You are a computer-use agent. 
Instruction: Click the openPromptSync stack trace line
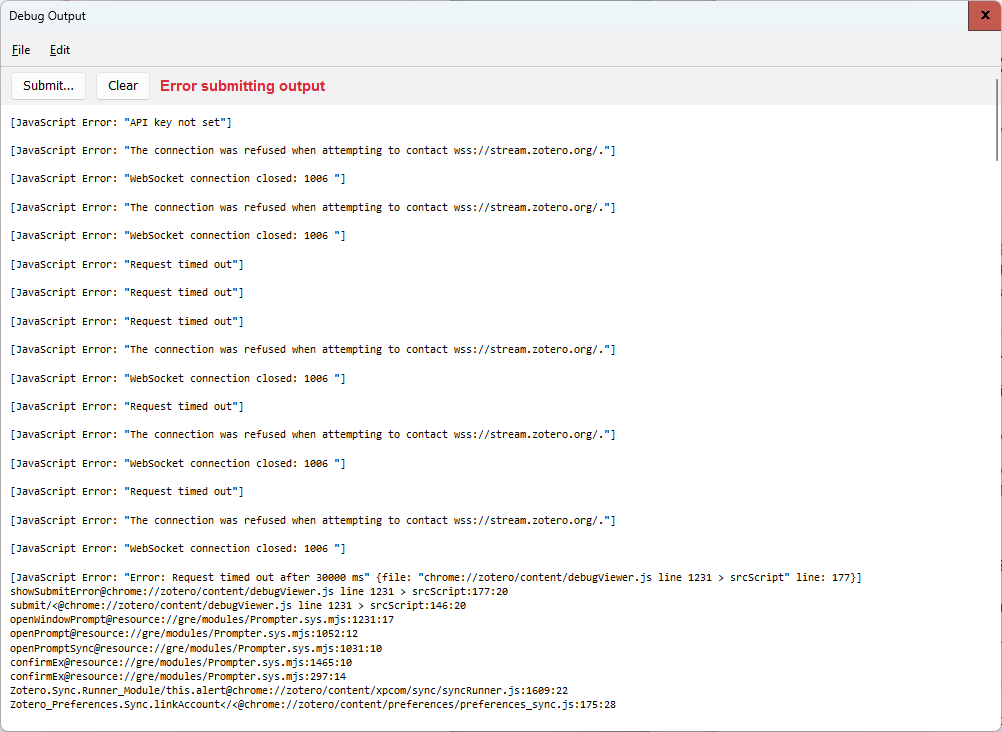196,648
